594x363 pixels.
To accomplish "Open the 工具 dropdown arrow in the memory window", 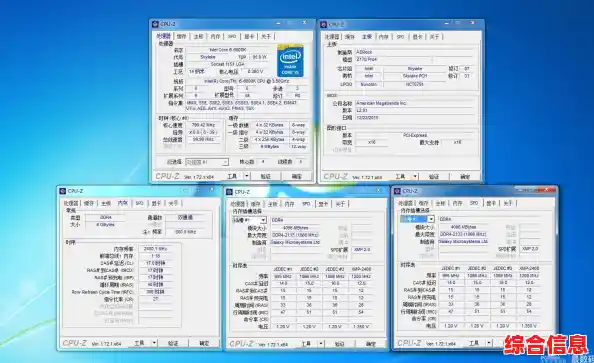I will point(154,343).
